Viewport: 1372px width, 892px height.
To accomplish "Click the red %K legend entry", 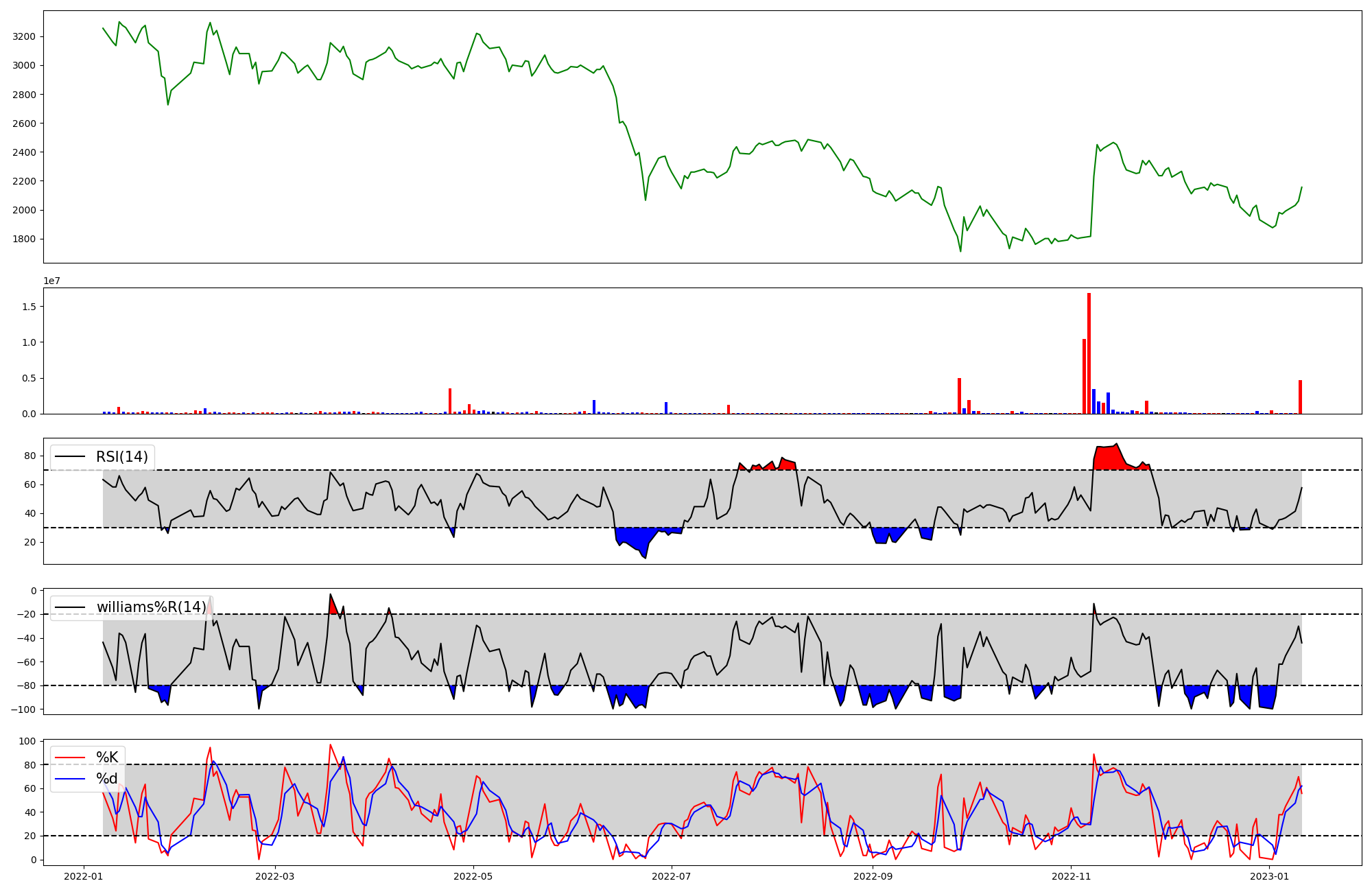I will (106, 758).
